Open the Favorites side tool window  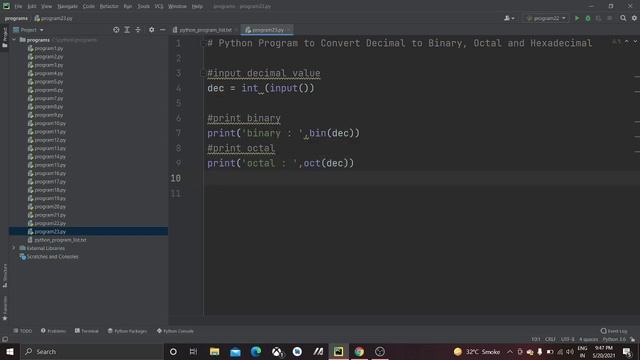pyautogui.click(x=4, y=308)
